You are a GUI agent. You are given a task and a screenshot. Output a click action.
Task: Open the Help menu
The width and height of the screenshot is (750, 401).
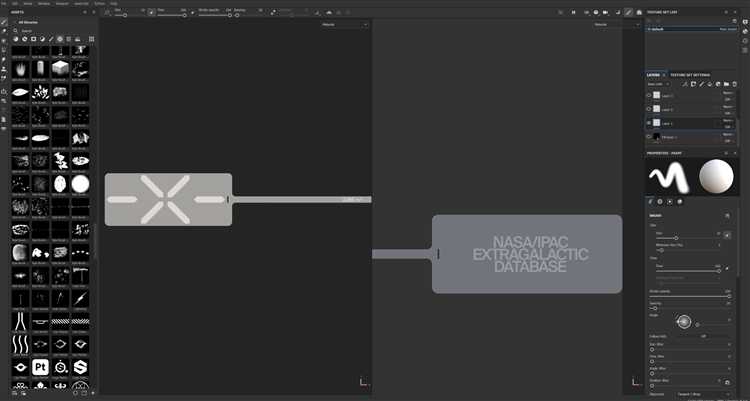114,3
